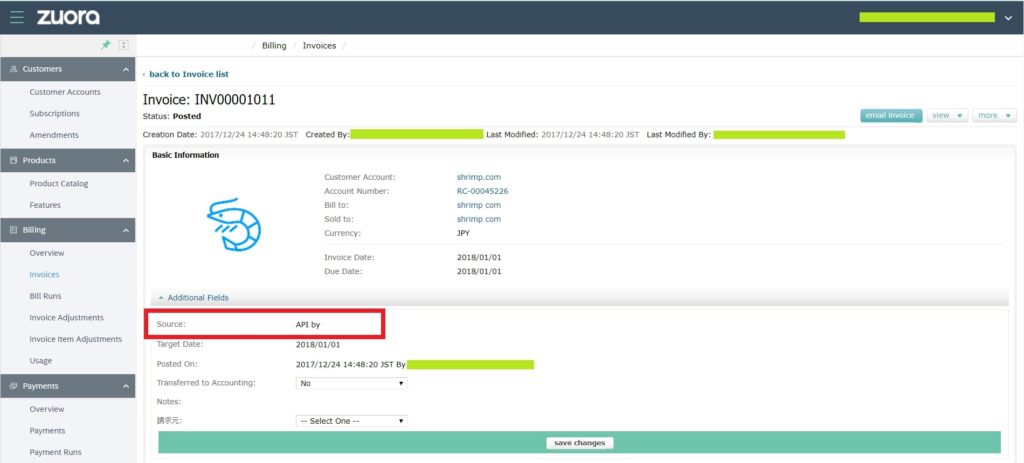Open the 請求元 Select One dropdown
The width and height of the screenshot is (1024, 463).
point(351,421)
